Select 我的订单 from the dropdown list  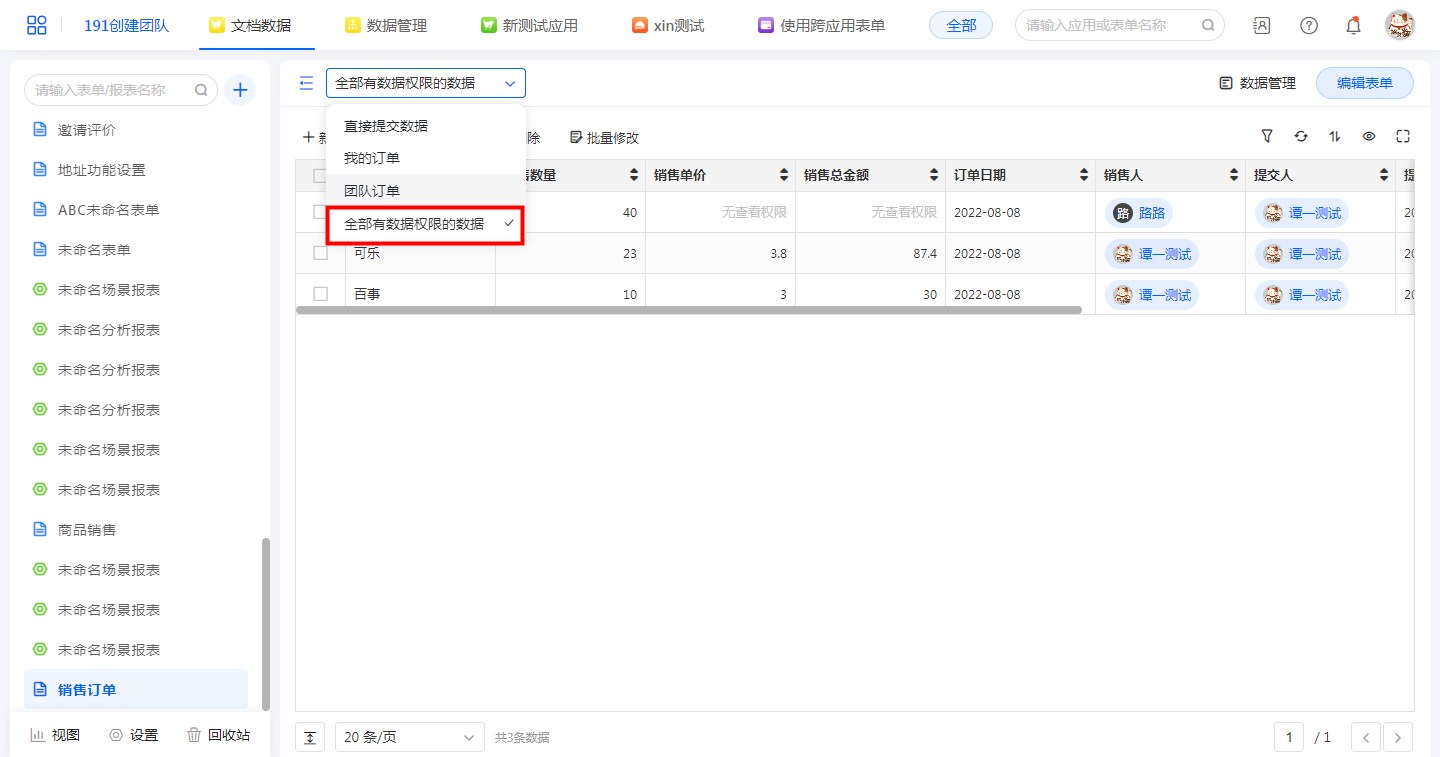372,158
